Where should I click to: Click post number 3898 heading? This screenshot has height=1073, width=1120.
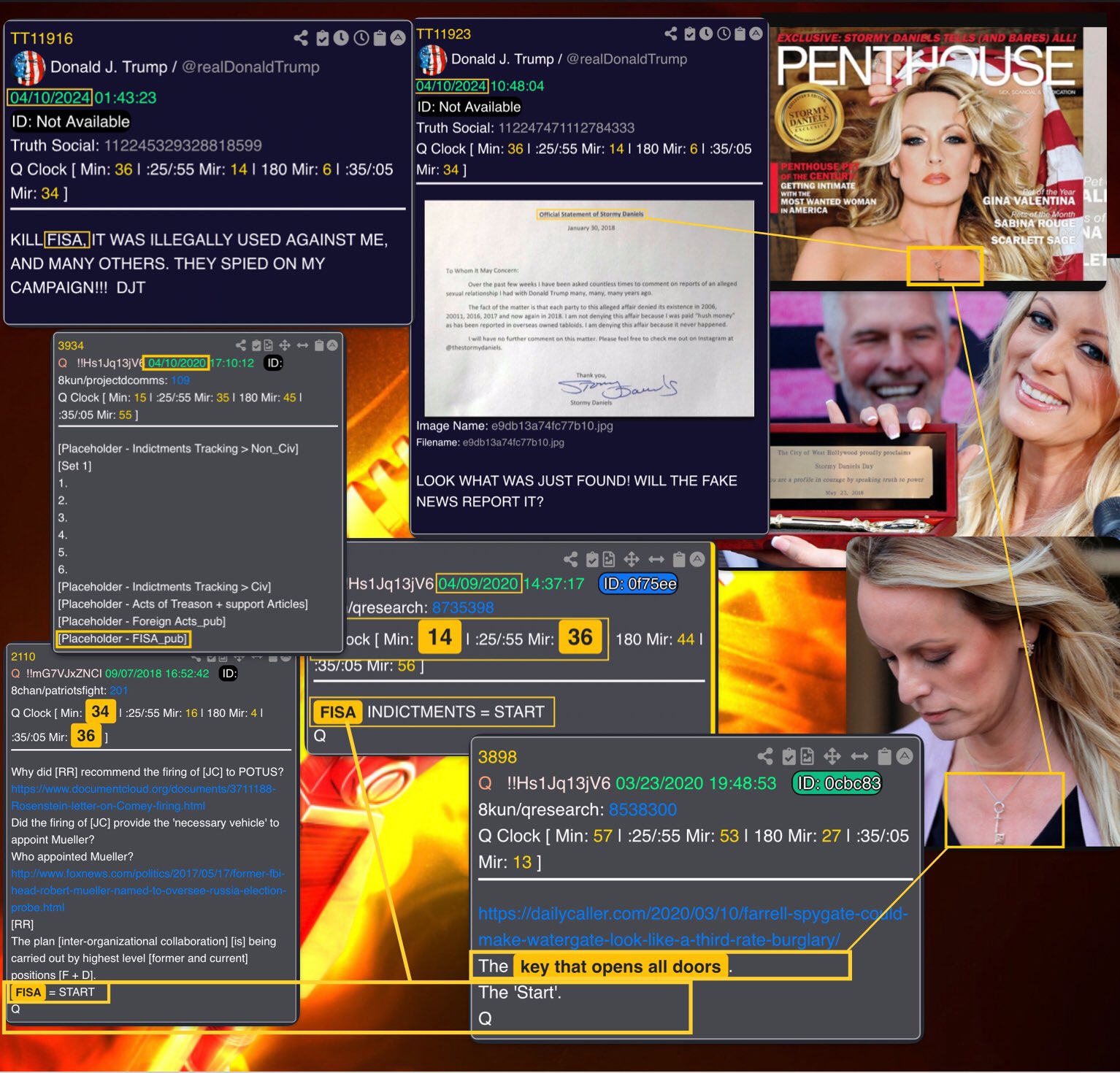[497, 757]
